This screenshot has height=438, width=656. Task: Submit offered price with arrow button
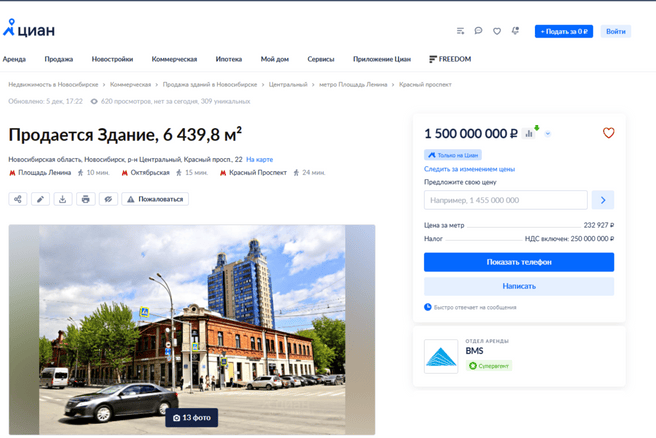click(603, 200)
